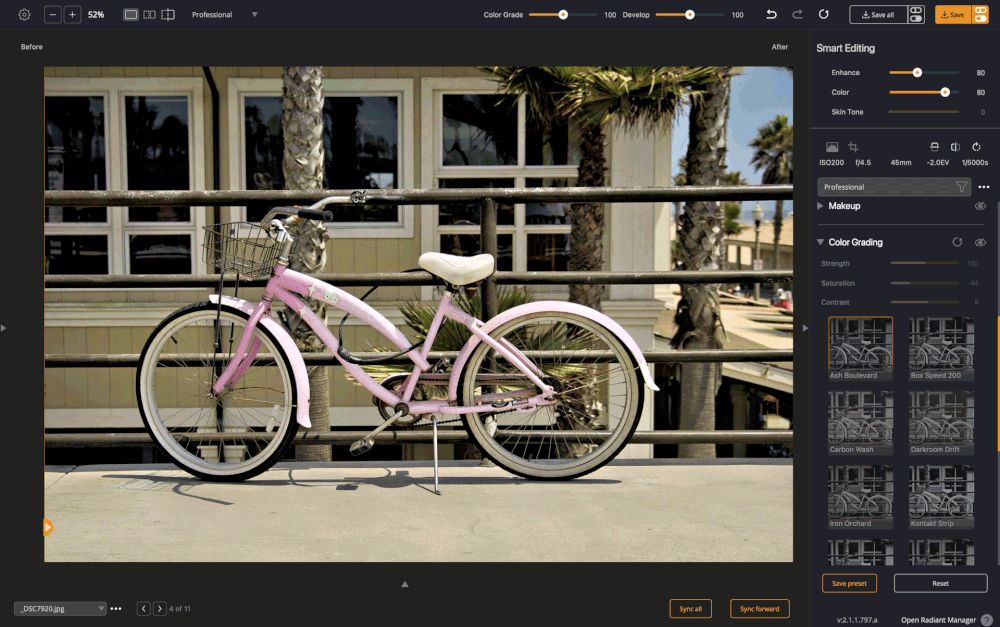
Task: Click the funnel filter icon
Action: tap(961, 187)
